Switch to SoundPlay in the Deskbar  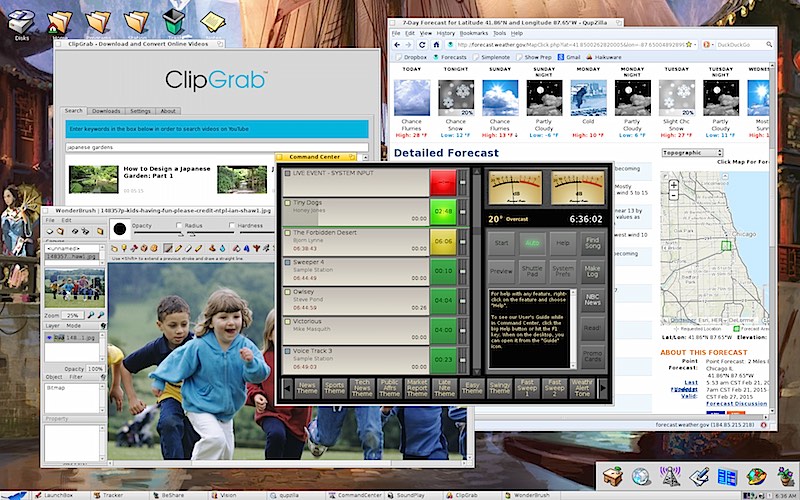[x=412, y=495]
